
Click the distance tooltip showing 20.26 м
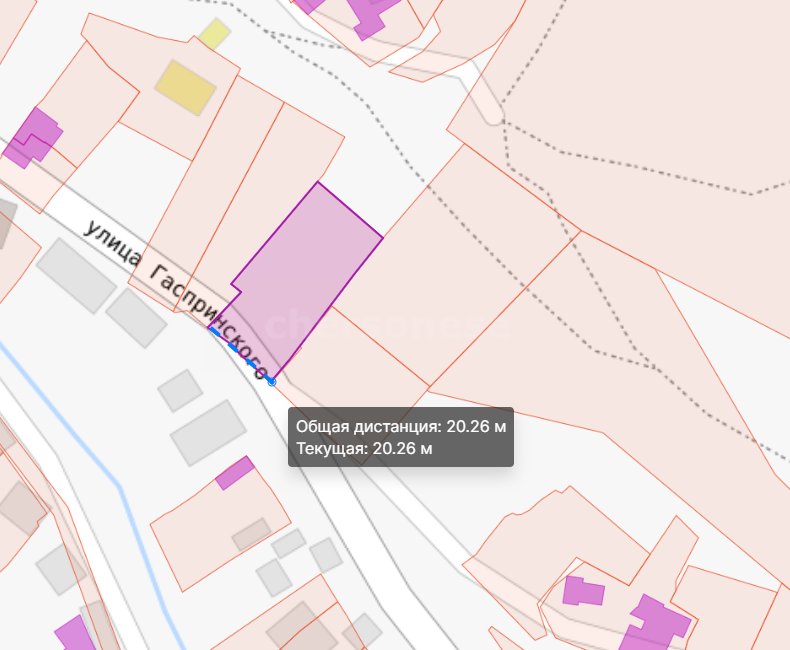[x=400, y=437]
